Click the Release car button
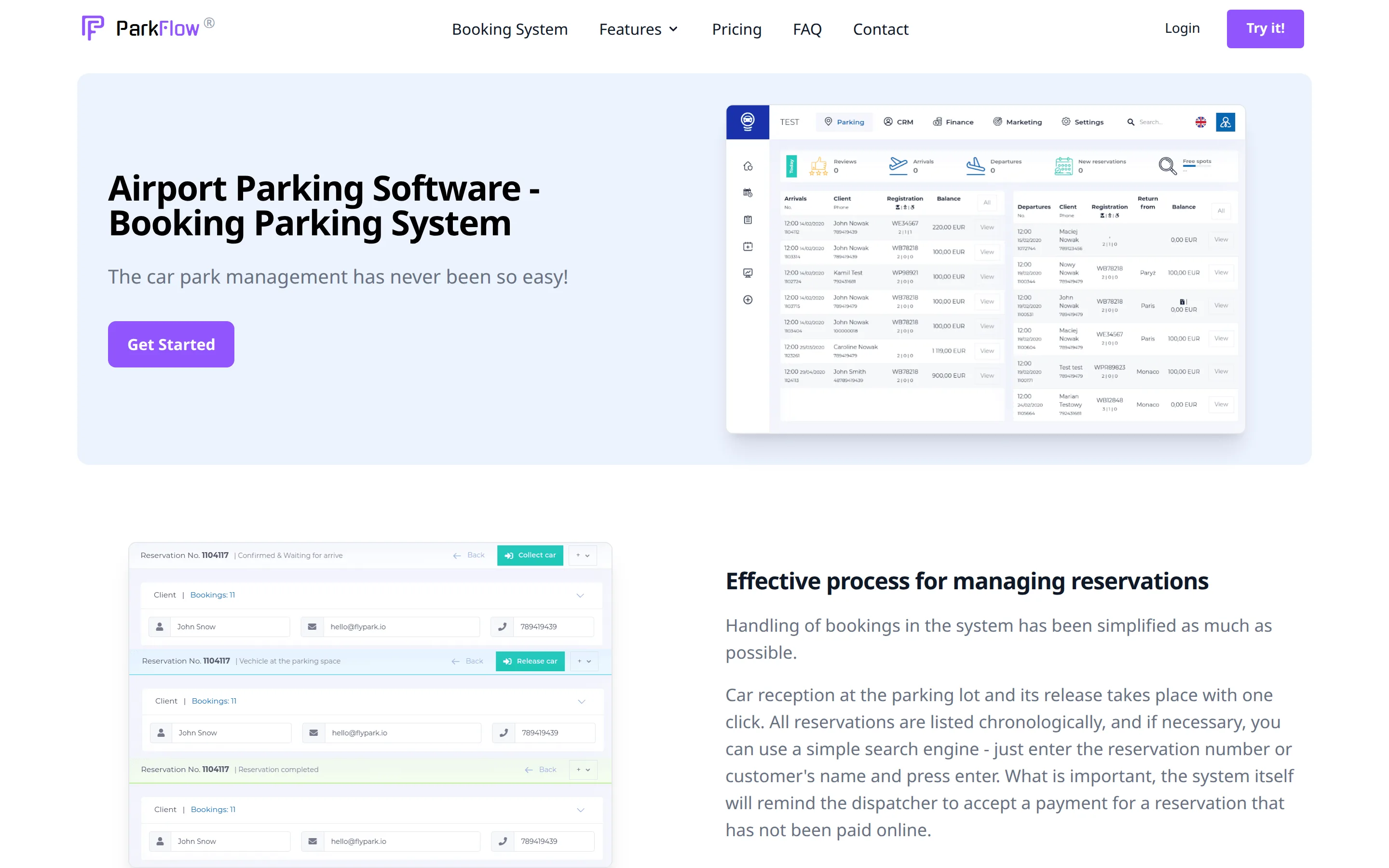 click(530, 661)
